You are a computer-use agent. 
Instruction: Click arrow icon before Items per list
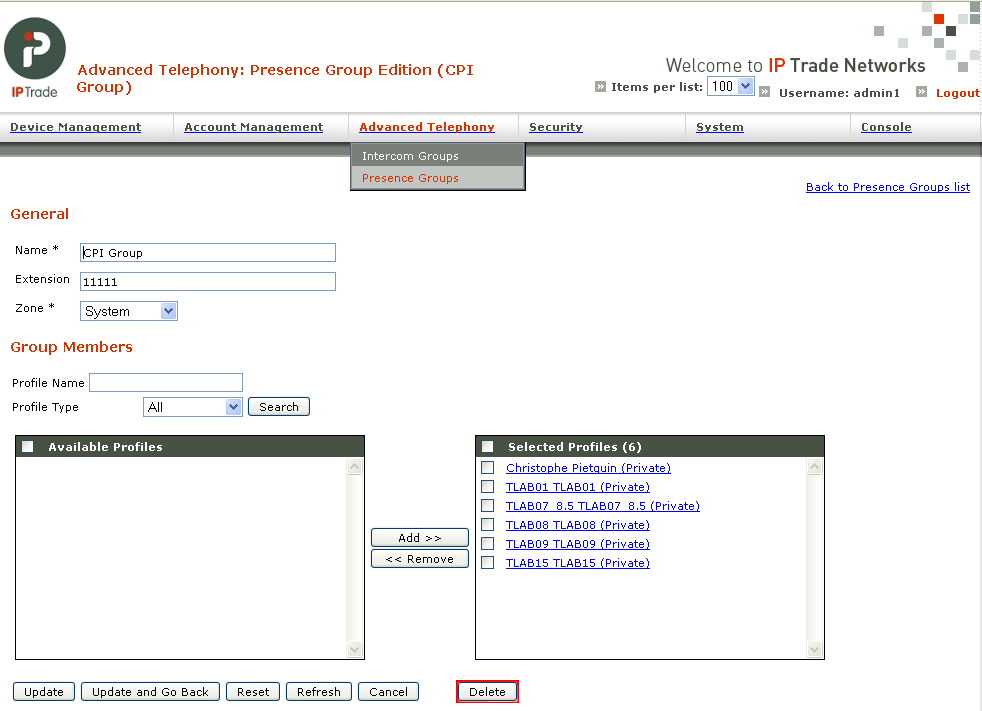(x=600, y=86)
